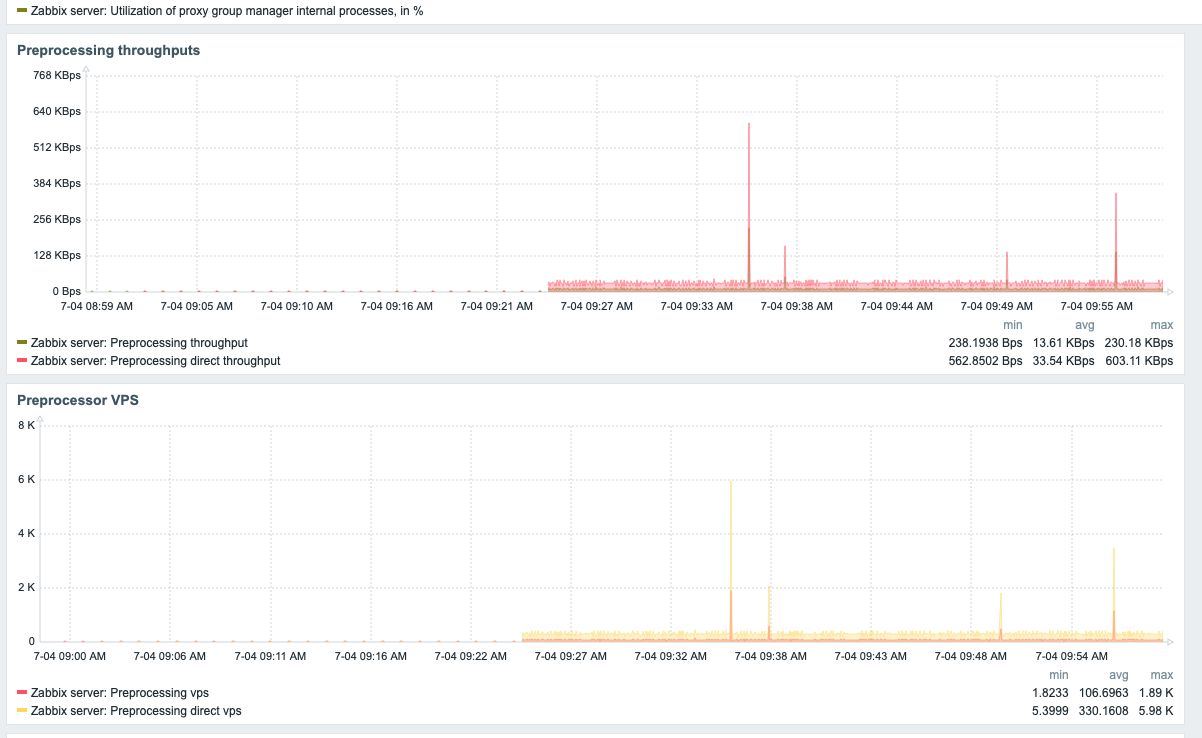Select the min value 562.8502 Bps
Image resolution: width=1202 pixels, height=738 pixels.
pos(985,360)
